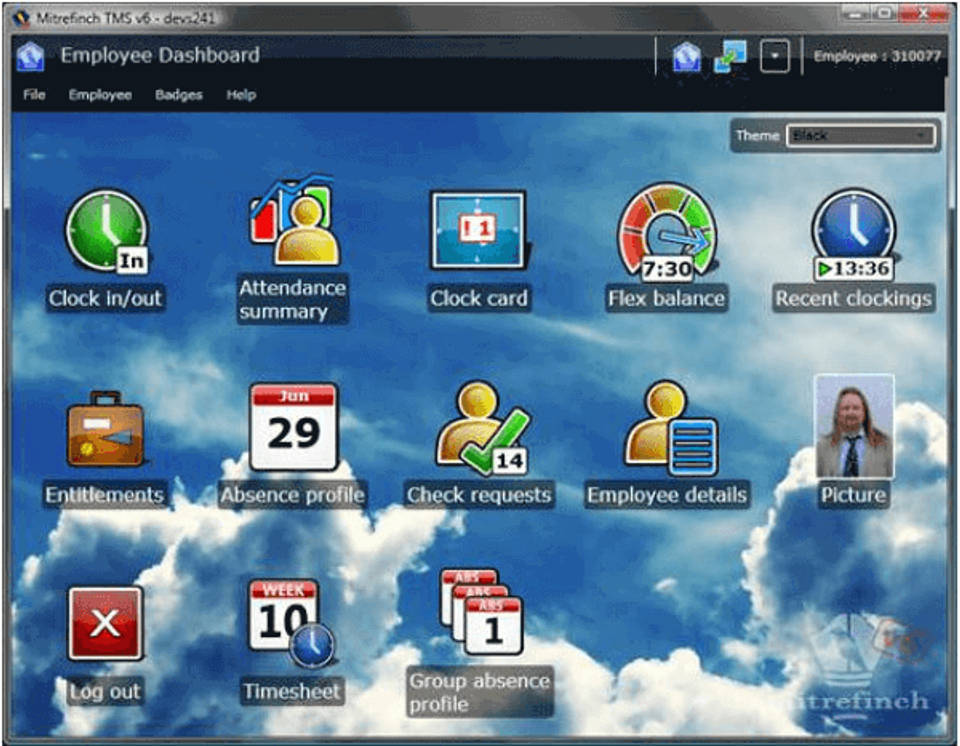The width and height of the screenshot is (960, 746).
Task: Open the Employee details icon
Action: (x=668, y=428)
